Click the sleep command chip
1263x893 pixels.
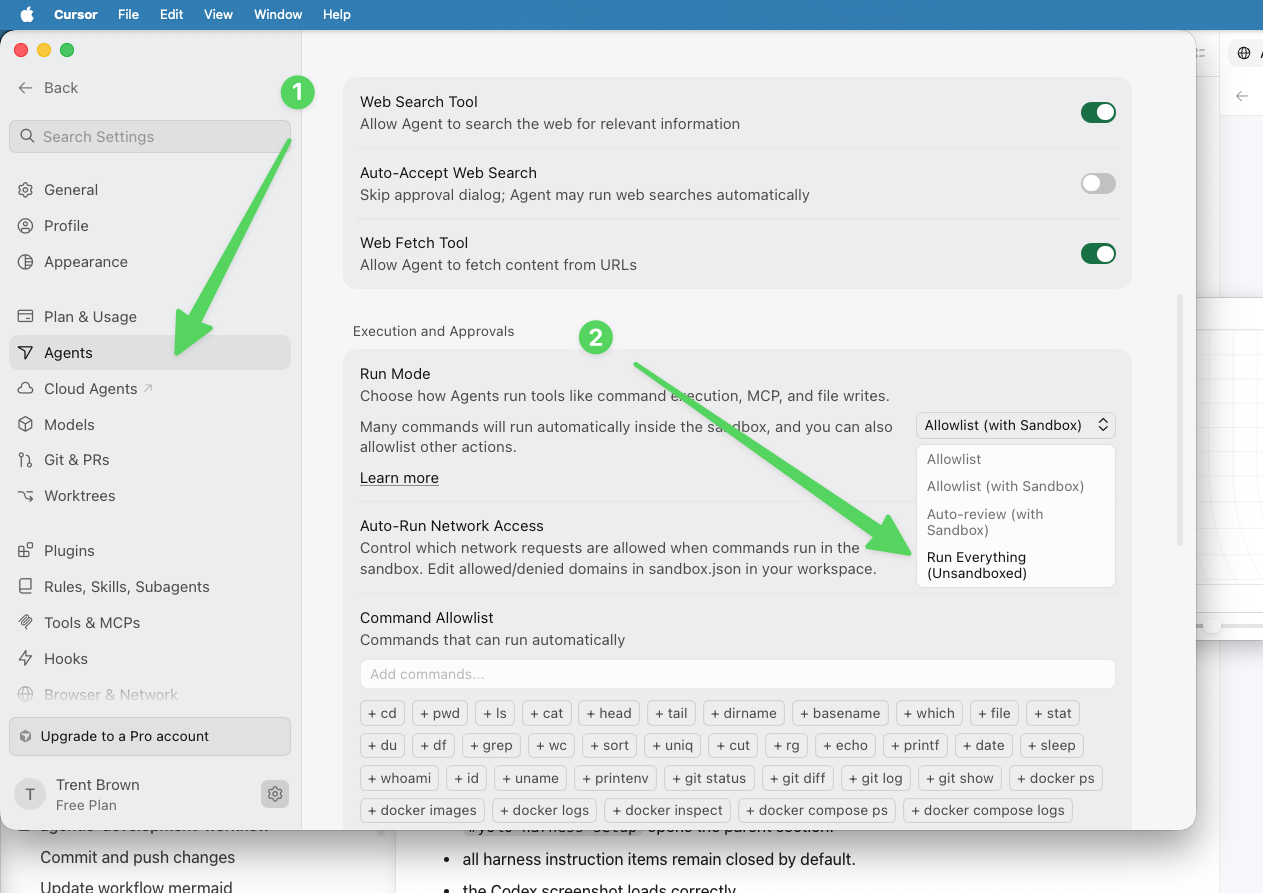click(x=1050, y=745)
